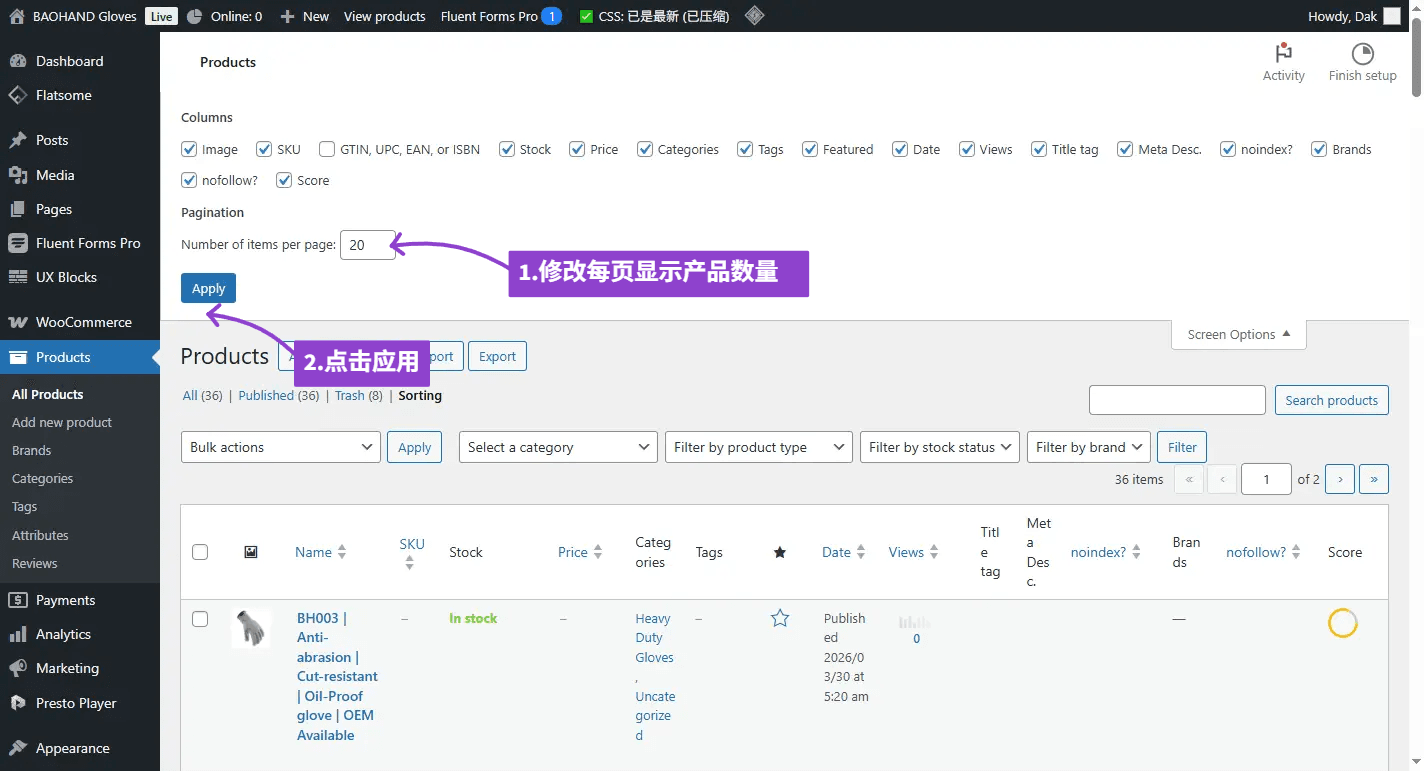This screenshot has height=771, width=1424.
Task: Click the Activity flag icon
Action: click(1283, 54)
